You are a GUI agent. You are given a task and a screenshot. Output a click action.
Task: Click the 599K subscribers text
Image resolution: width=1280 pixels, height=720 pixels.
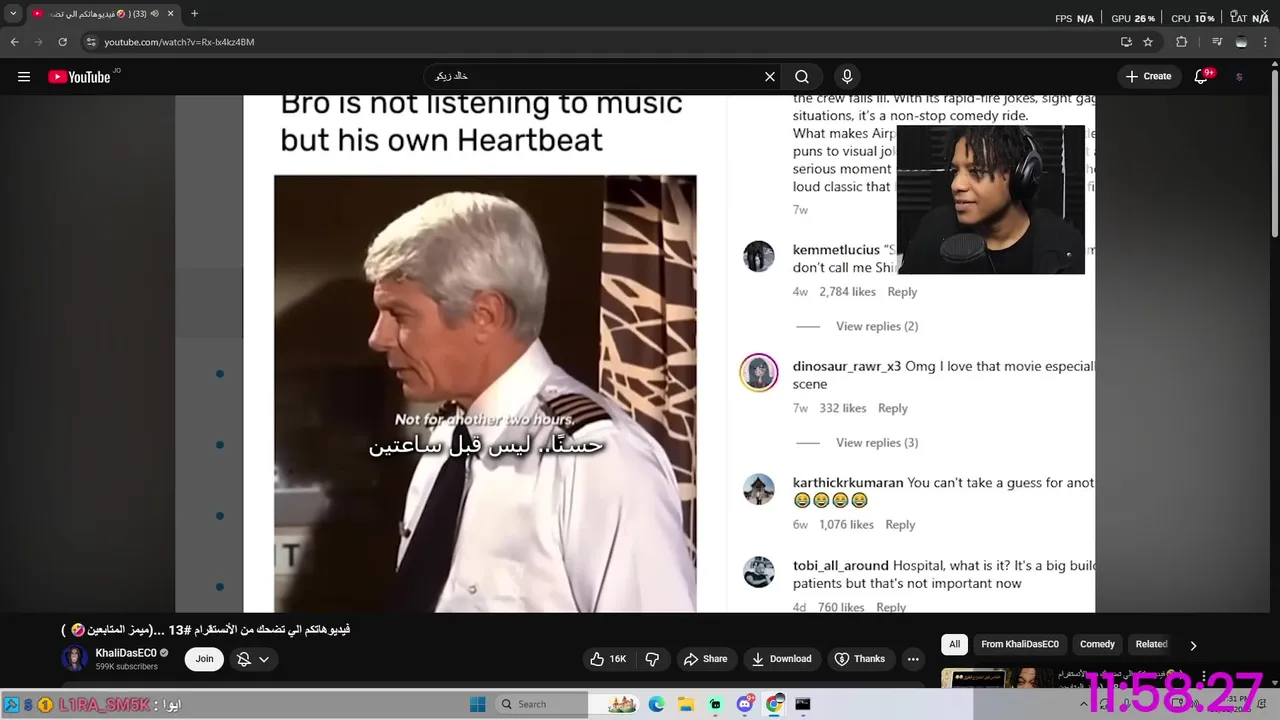point(126,666)
